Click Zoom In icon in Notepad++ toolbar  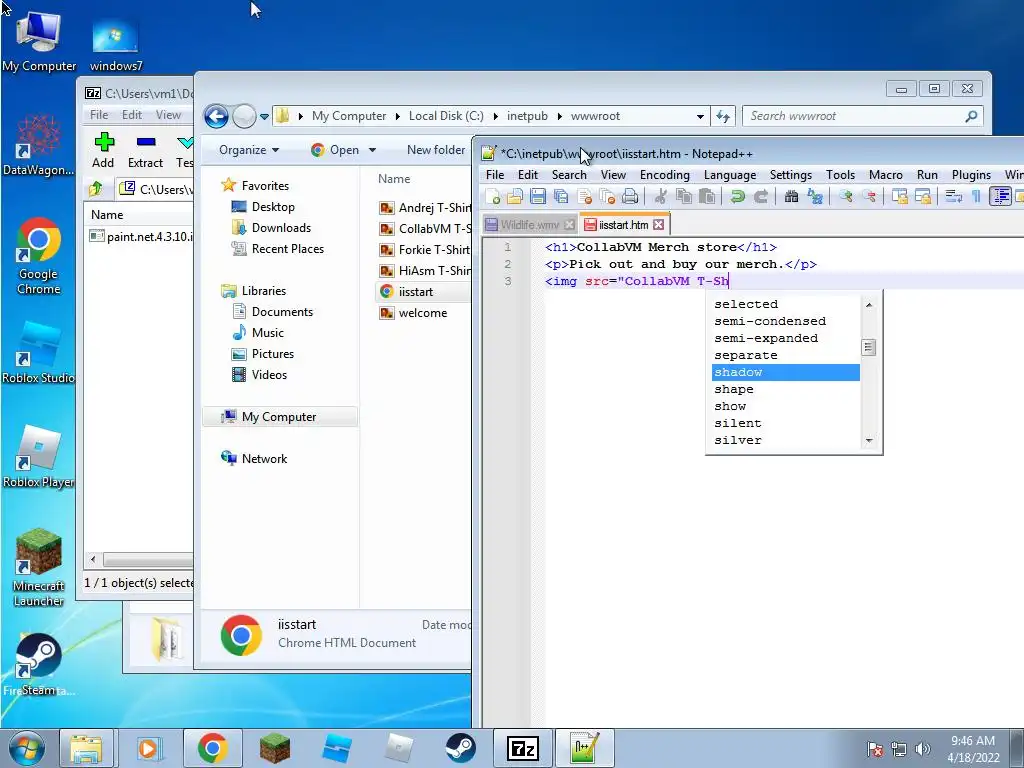[x=846, y=196]
